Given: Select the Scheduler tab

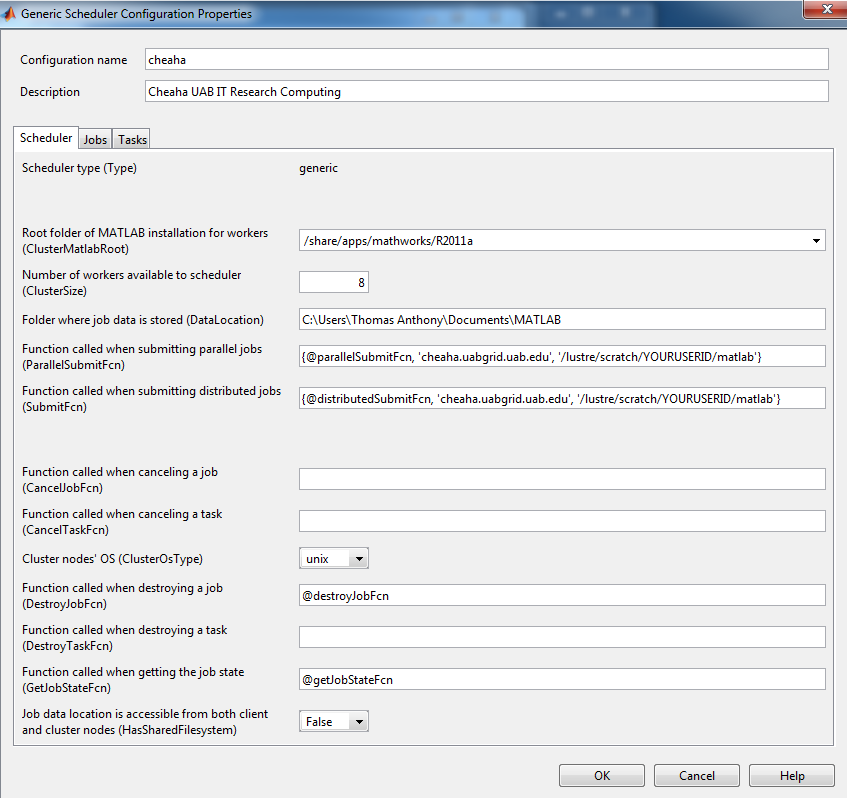Looking at the screenshot, I should tap(46, 138).
